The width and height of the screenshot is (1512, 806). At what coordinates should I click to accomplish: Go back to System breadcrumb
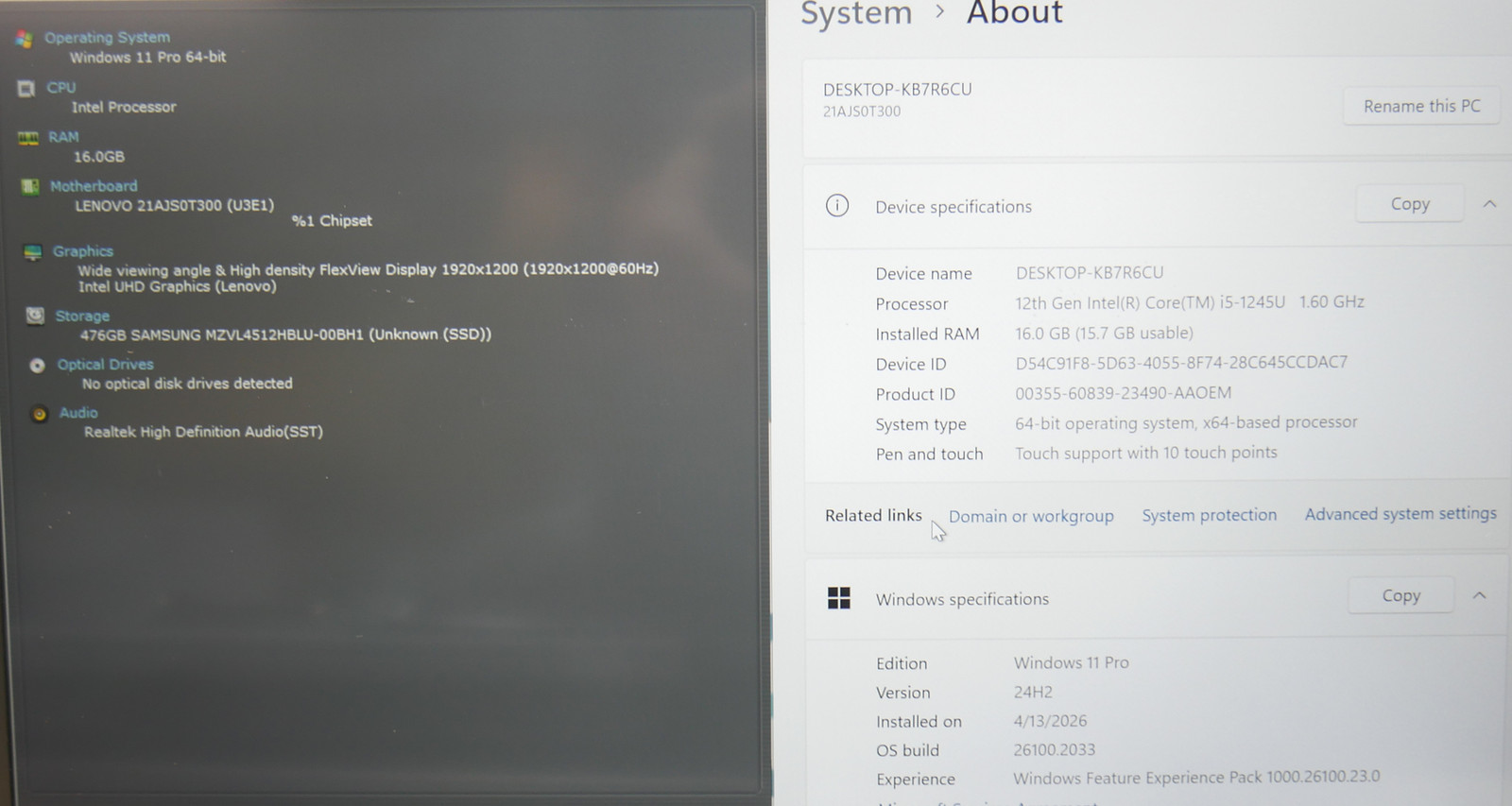click(x=856, y=13)
